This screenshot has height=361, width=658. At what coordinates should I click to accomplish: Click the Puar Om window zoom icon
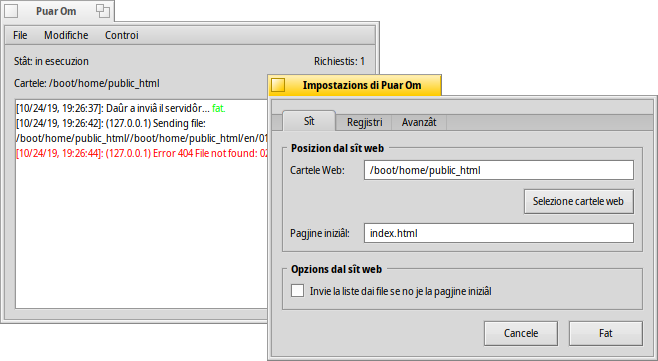[x=103, y=11]
